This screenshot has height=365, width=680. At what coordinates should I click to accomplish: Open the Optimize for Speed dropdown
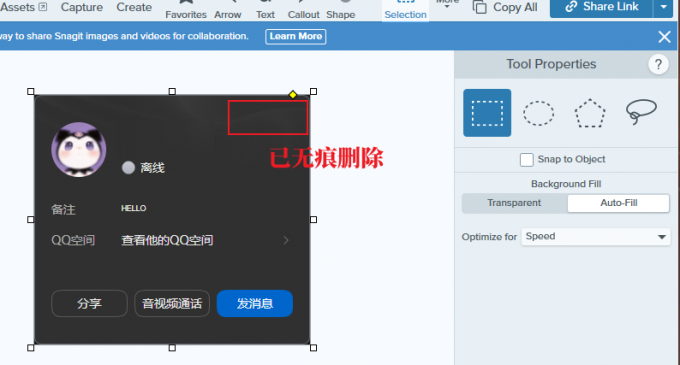click(x=596, y=237)
